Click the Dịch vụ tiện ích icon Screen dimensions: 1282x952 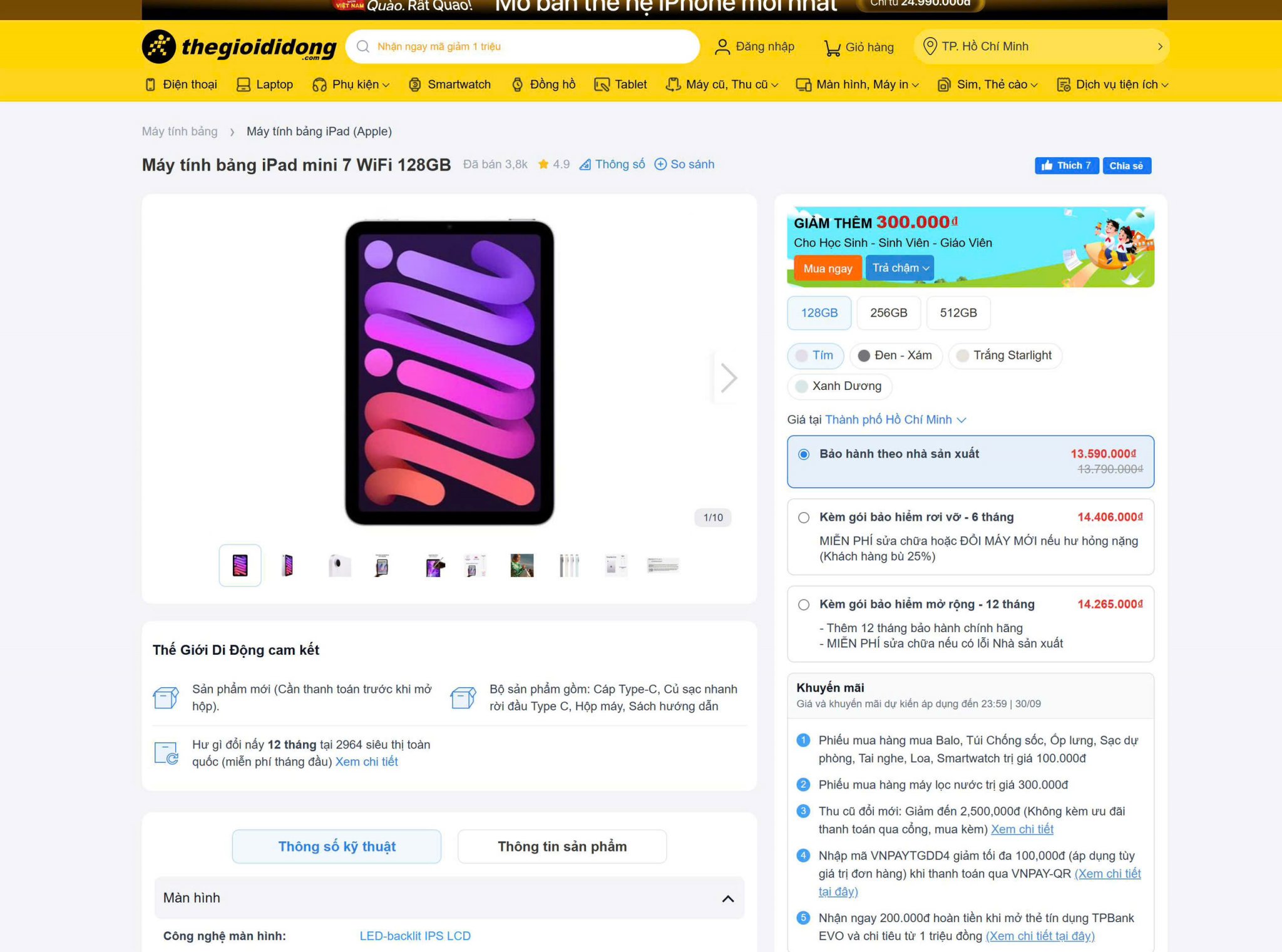point(1063,84)
